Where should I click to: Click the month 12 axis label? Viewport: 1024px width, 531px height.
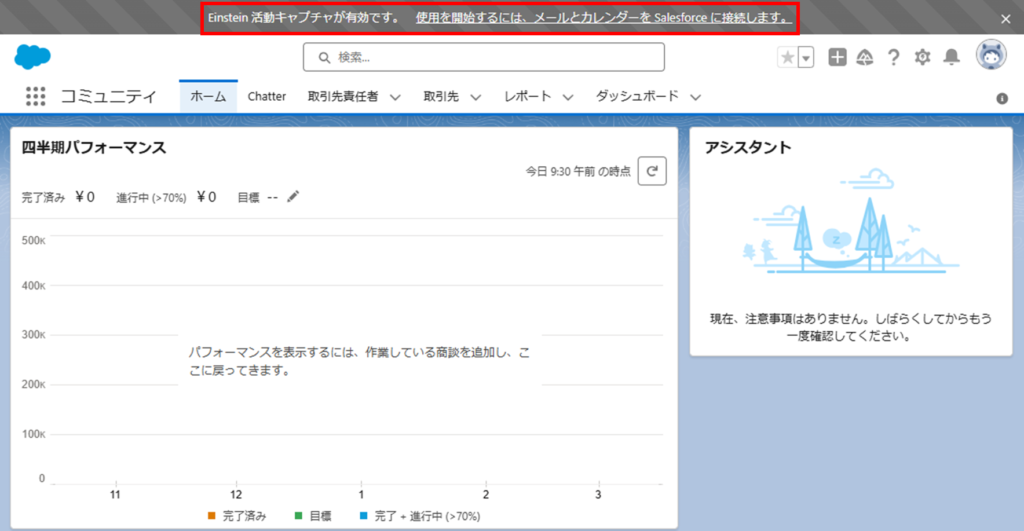(236, 494)
